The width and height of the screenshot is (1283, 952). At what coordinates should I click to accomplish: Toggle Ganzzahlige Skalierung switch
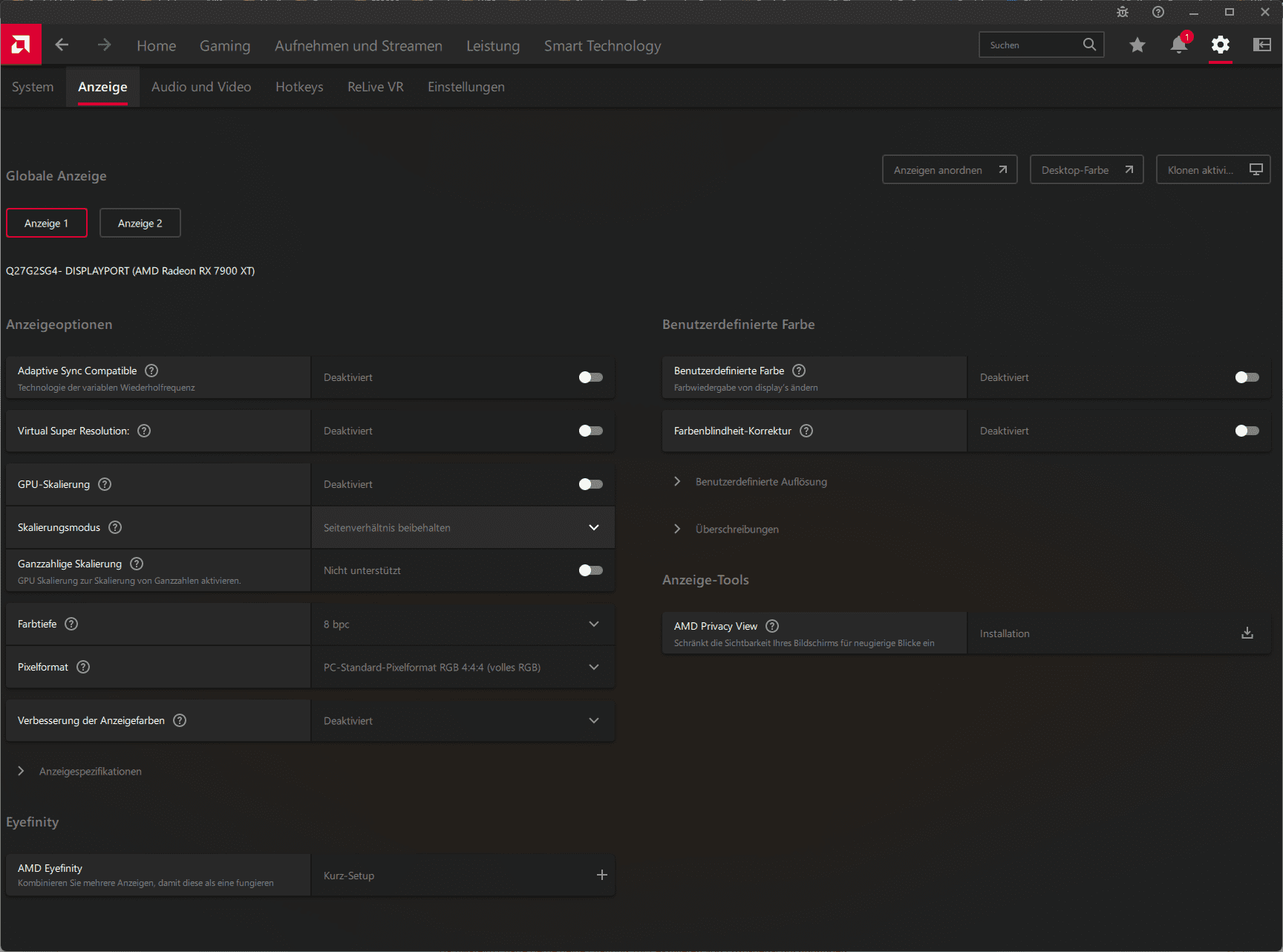click(x=591, y=570)
